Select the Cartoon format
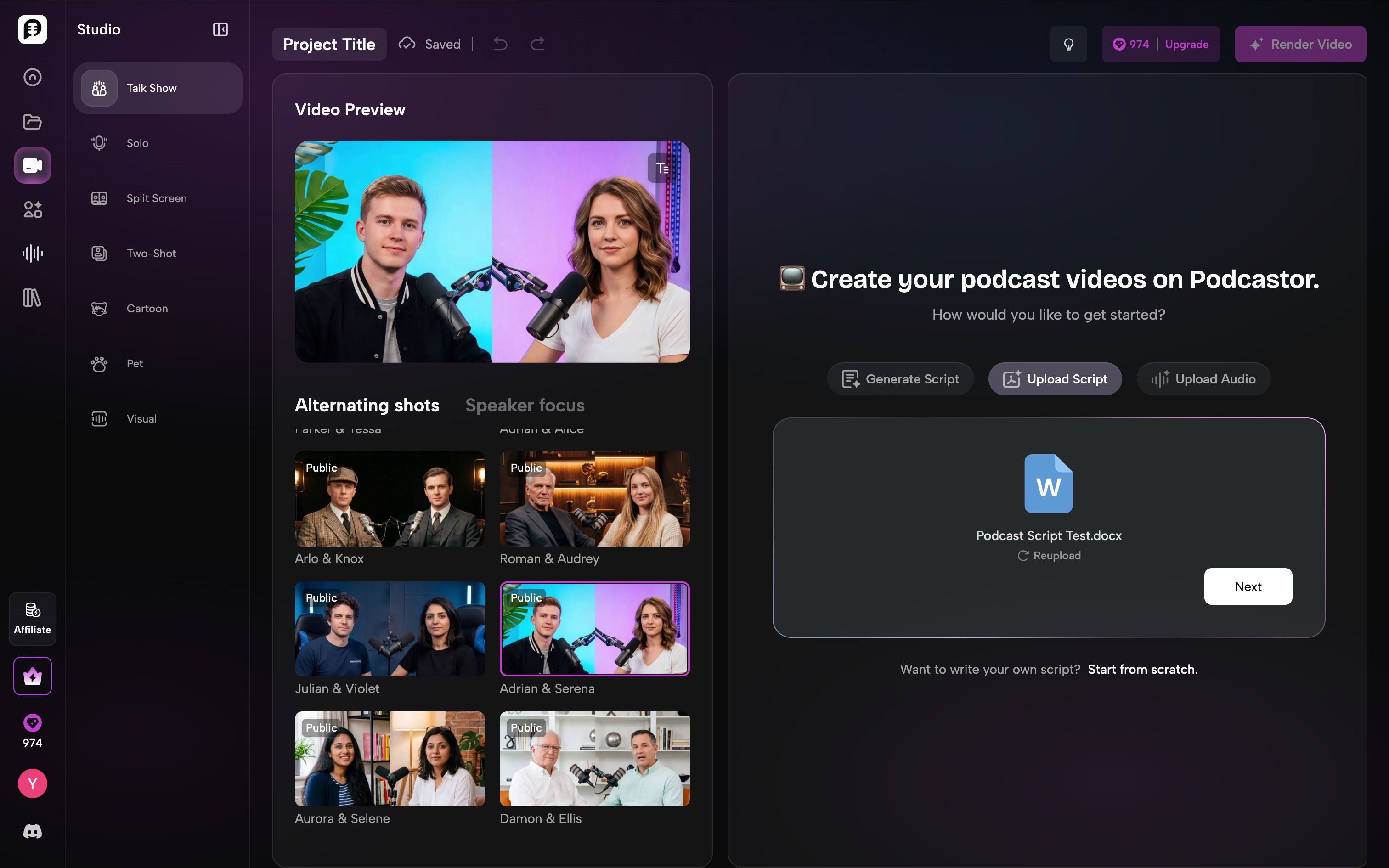Screen dimensions: 1389x868 tap(158, 308)
